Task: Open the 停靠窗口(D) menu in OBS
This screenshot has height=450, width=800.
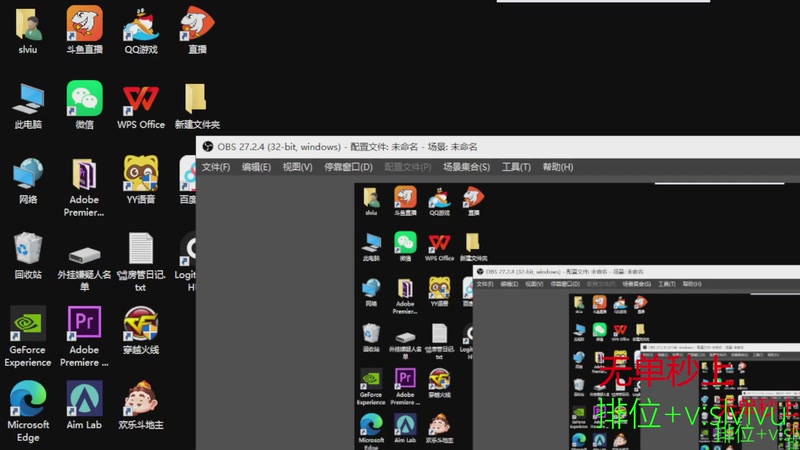Action: click(348, 167)
